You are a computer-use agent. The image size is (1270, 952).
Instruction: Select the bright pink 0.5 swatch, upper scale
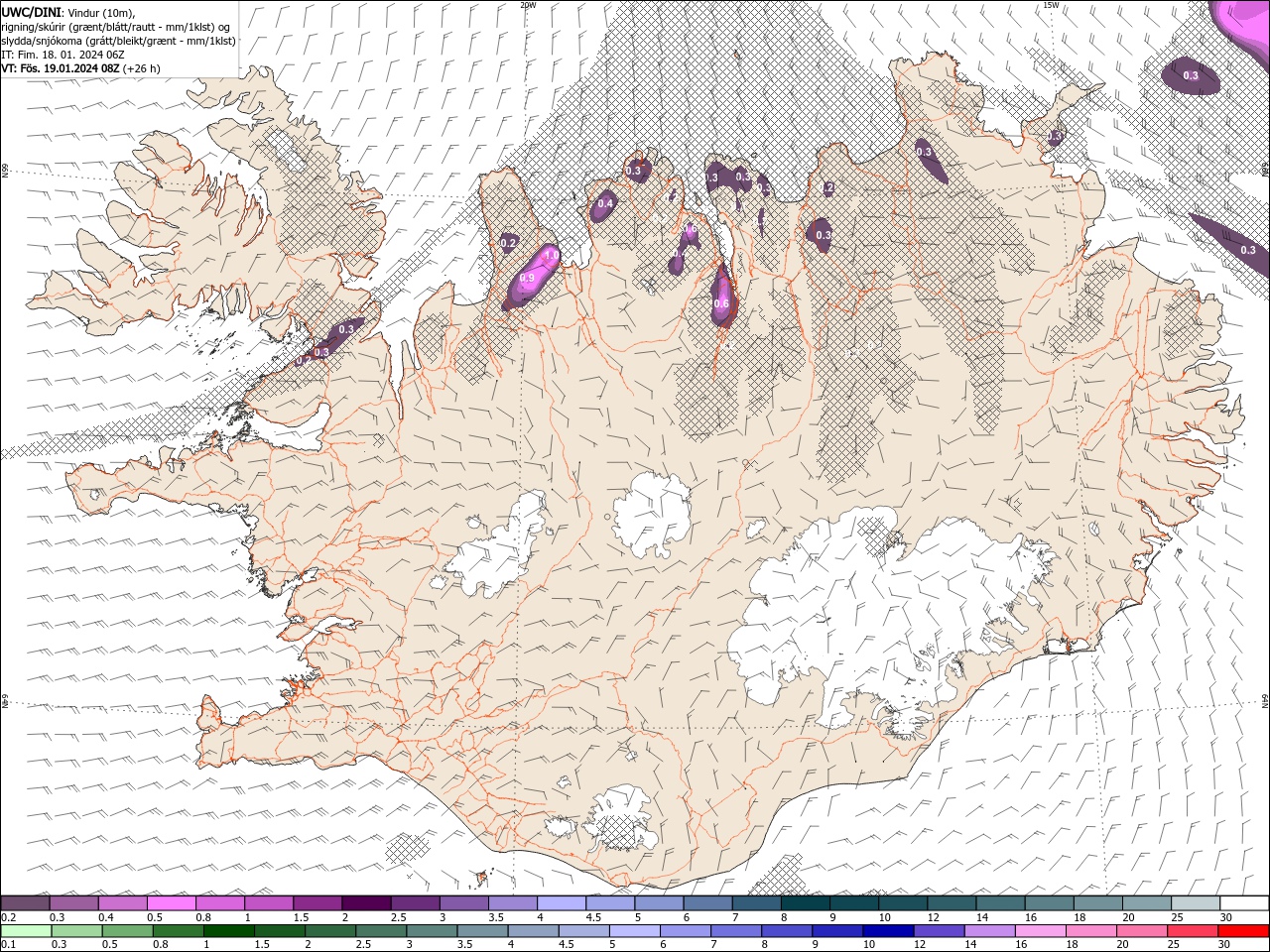click(171, 903)
